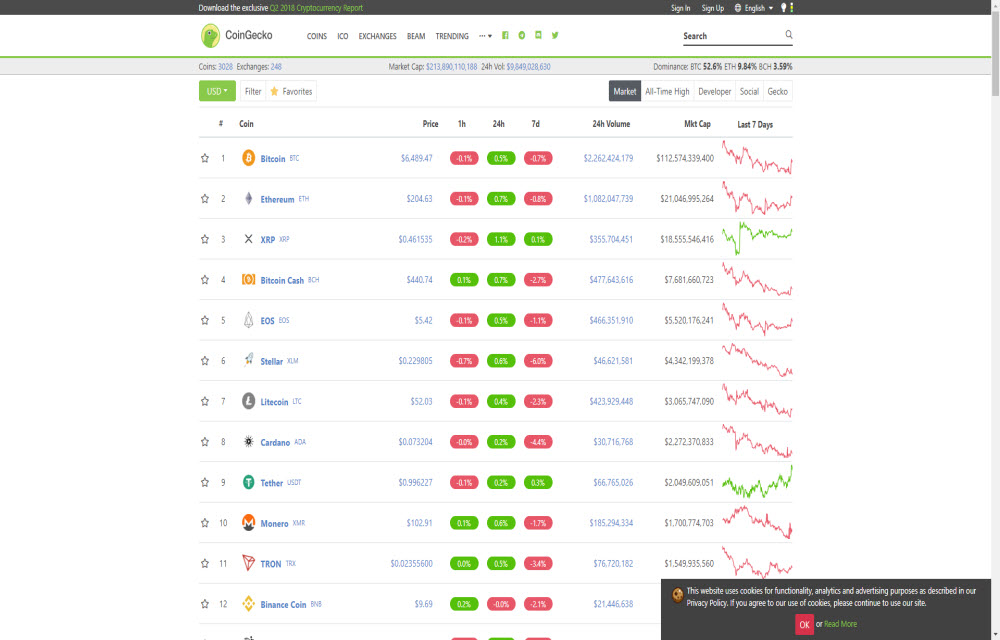Favorite Litecoin with its star
1000x640 pixels.
coord(205,401)
